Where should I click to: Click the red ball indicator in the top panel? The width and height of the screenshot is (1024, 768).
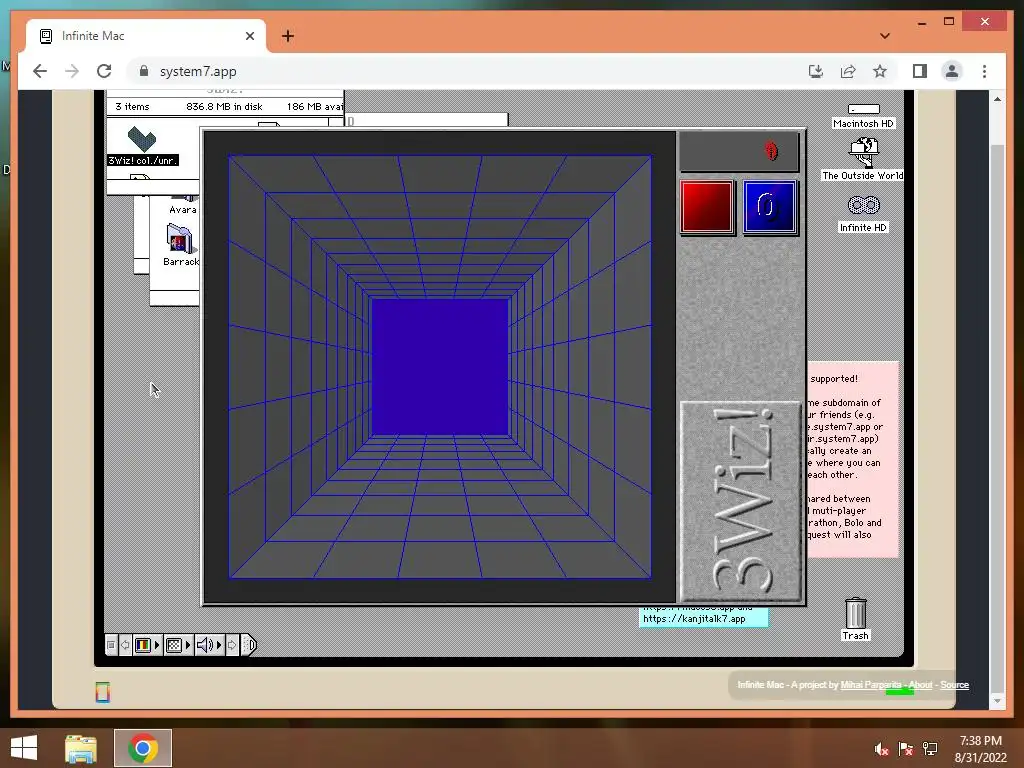(x=771, y=151)
